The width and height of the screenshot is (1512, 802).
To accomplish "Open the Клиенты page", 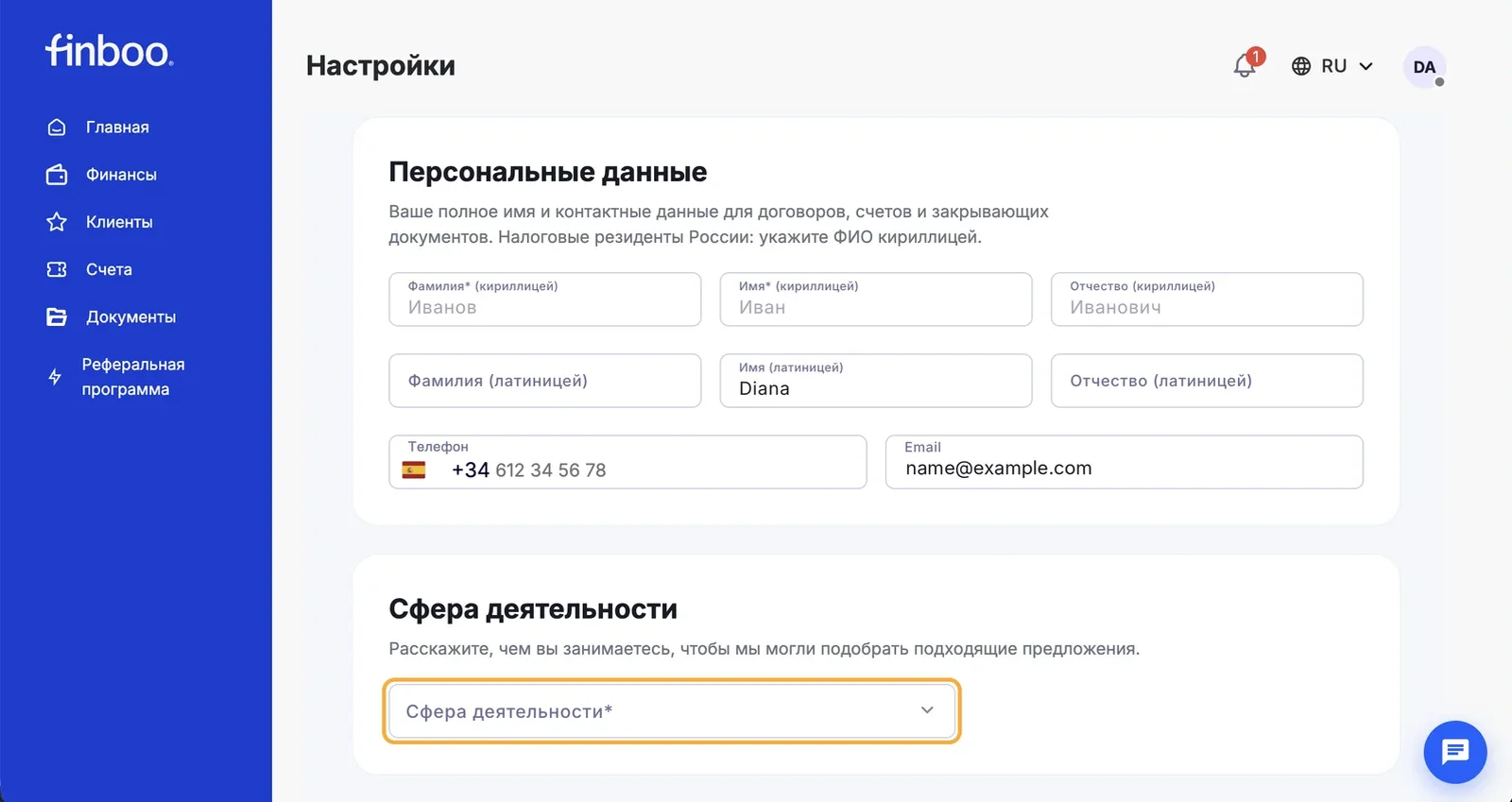I will (x=119, y=222).
